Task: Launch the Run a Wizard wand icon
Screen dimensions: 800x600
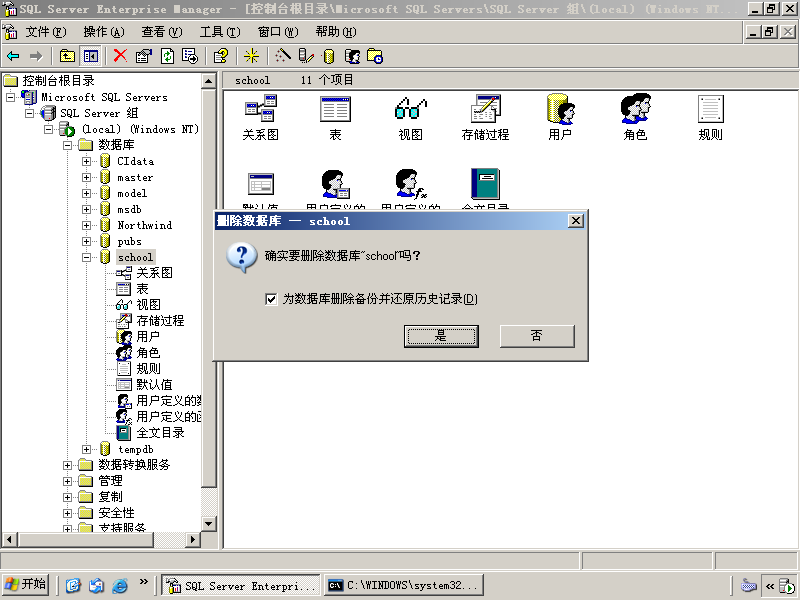Action: [x=282, y=56]
